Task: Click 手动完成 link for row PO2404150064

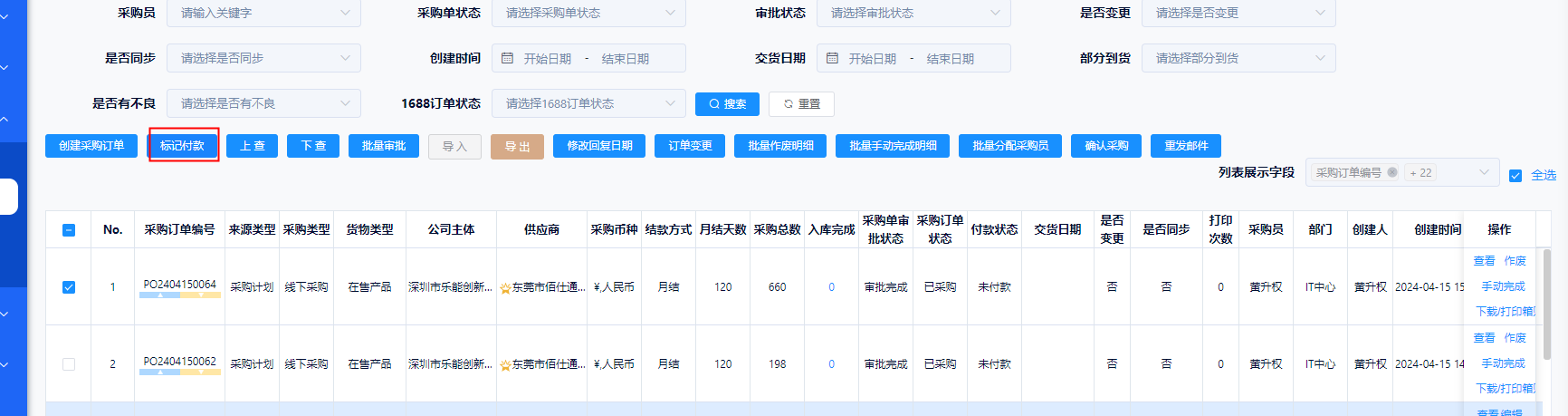Action: click(x=1503, y=286)
